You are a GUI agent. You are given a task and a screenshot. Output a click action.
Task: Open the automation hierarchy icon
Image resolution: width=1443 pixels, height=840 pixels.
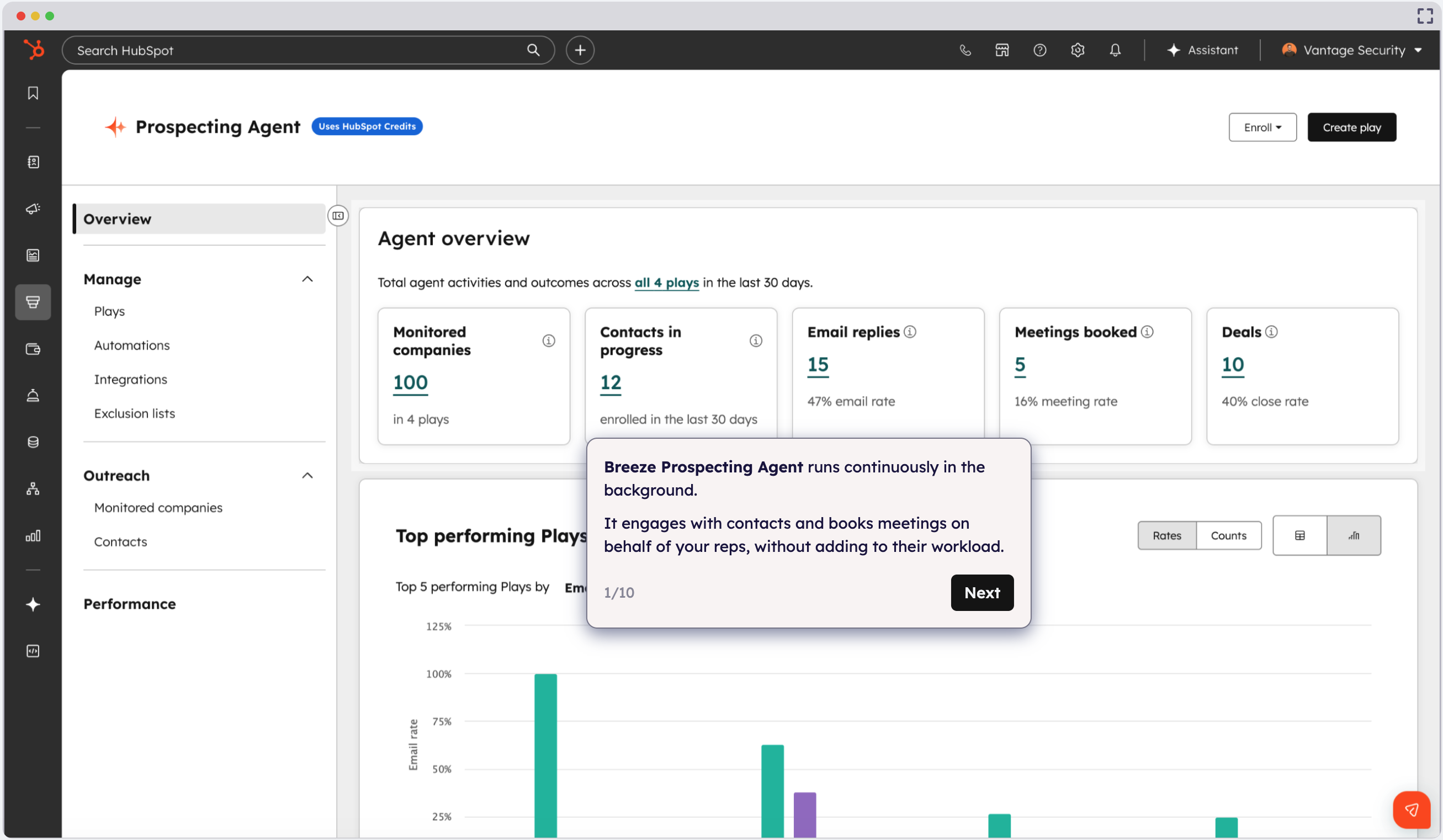pos(33,488)
